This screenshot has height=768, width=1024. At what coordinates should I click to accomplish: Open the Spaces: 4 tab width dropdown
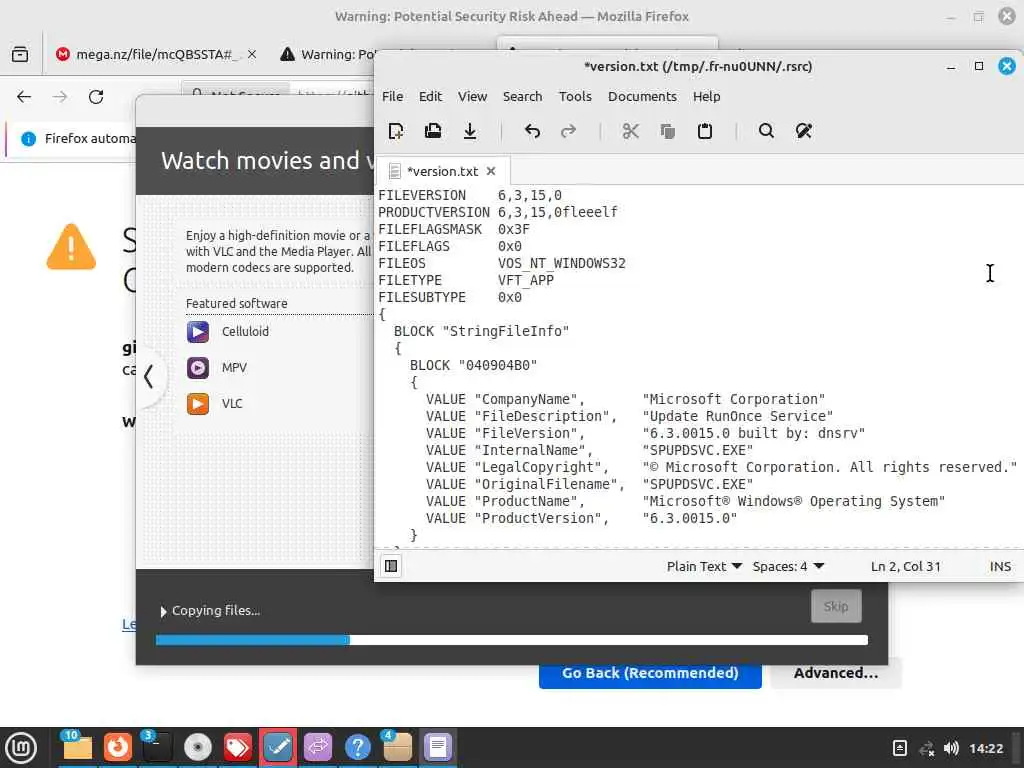[788, 566]
